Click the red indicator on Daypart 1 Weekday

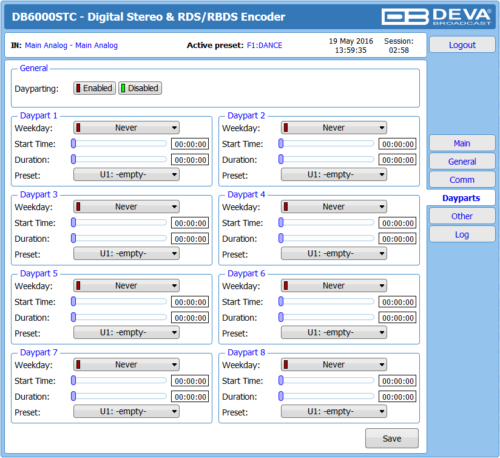78,128
